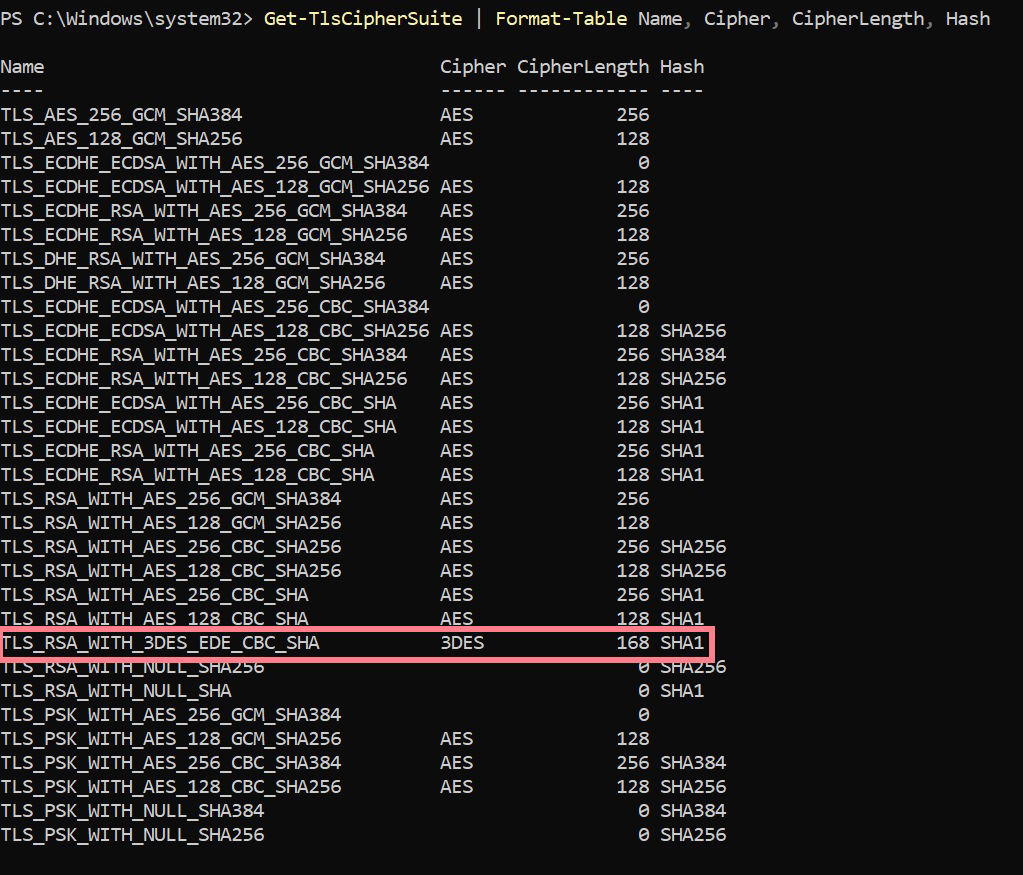Click the Name column header
The height and width of the screenshot is (875, 1023).
[x=22, y=67]
